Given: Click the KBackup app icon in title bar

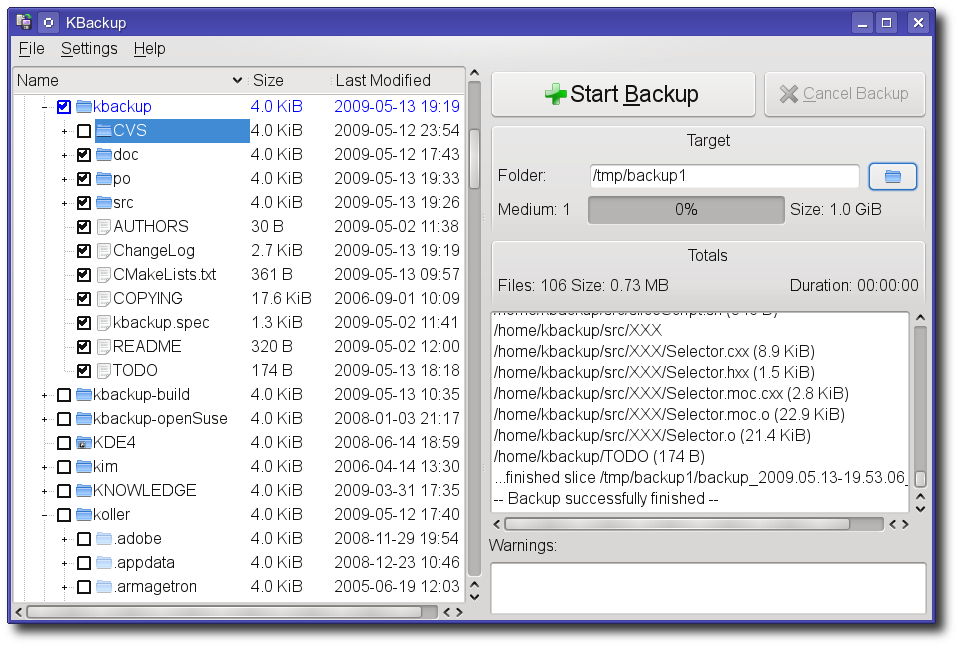Looking at the screenshot, I should tap(24, 23).
